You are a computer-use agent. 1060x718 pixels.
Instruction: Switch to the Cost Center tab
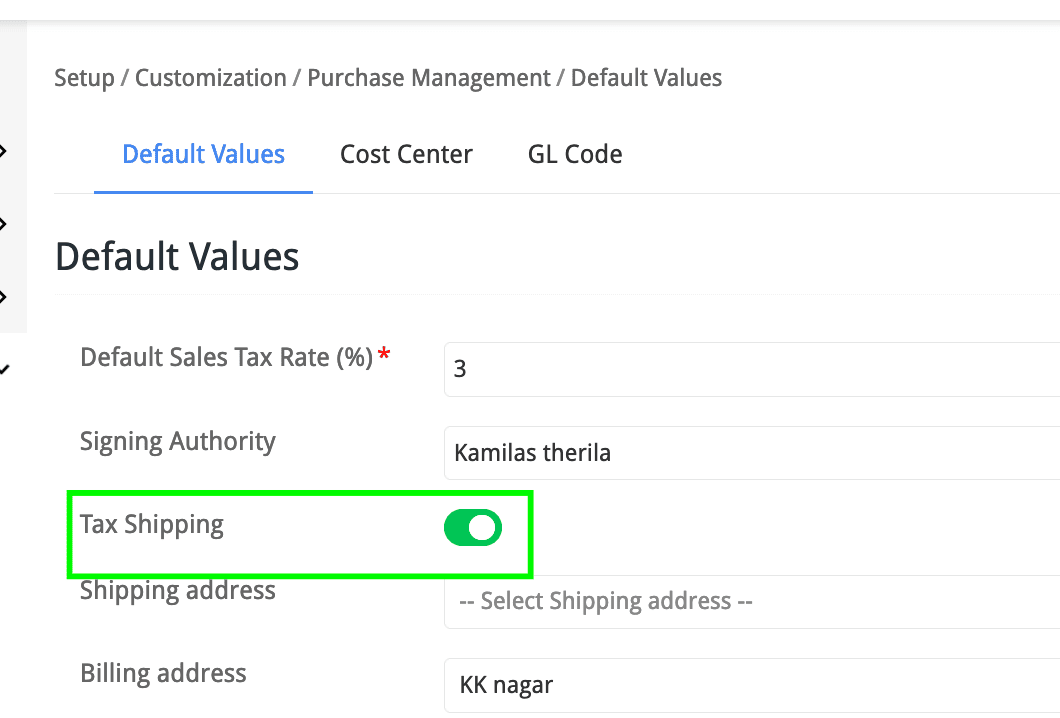coord(406,155)
